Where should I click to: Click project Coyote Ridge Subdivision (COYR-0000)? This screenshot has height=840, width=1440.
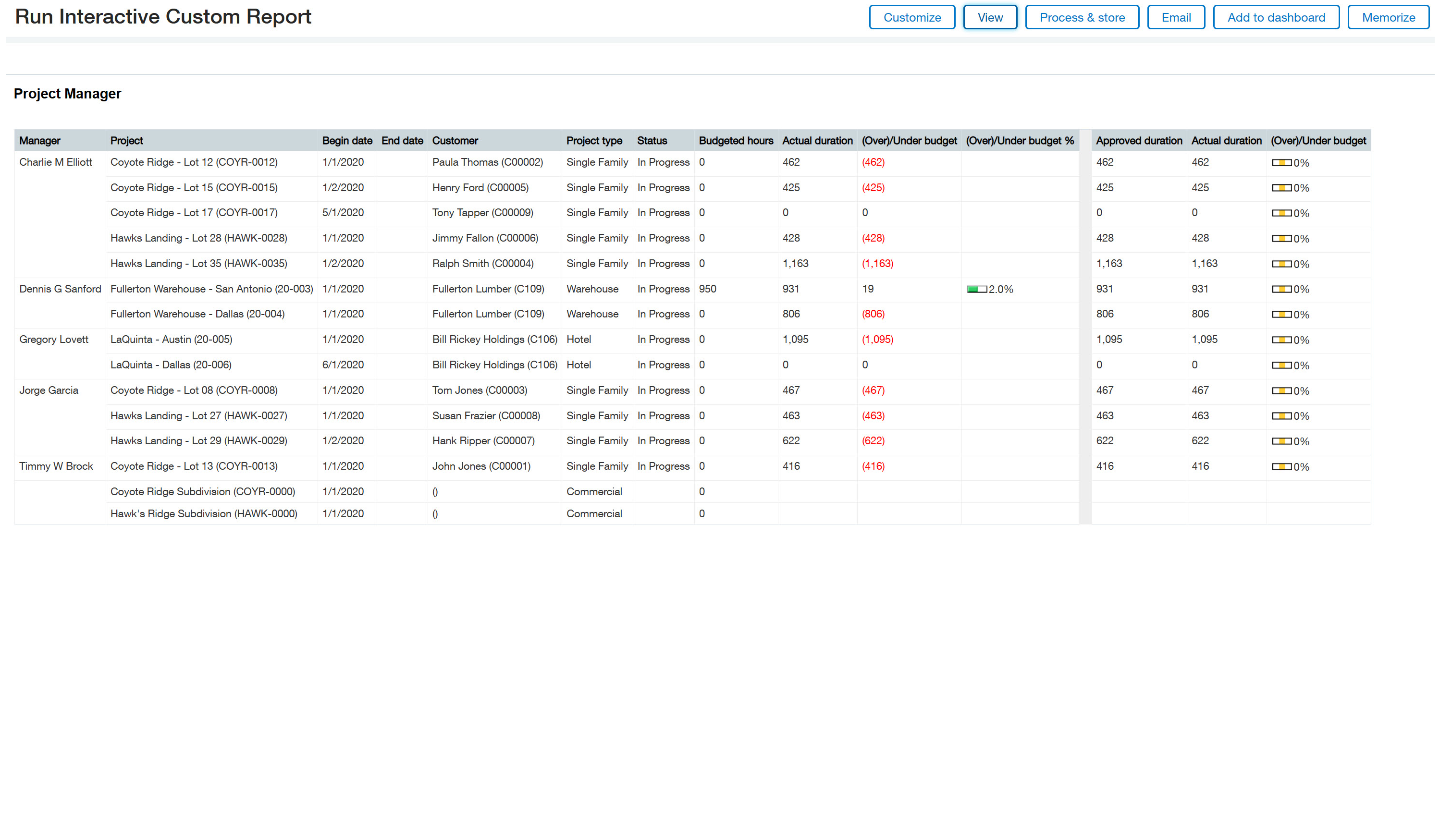[x=202, y=492]
